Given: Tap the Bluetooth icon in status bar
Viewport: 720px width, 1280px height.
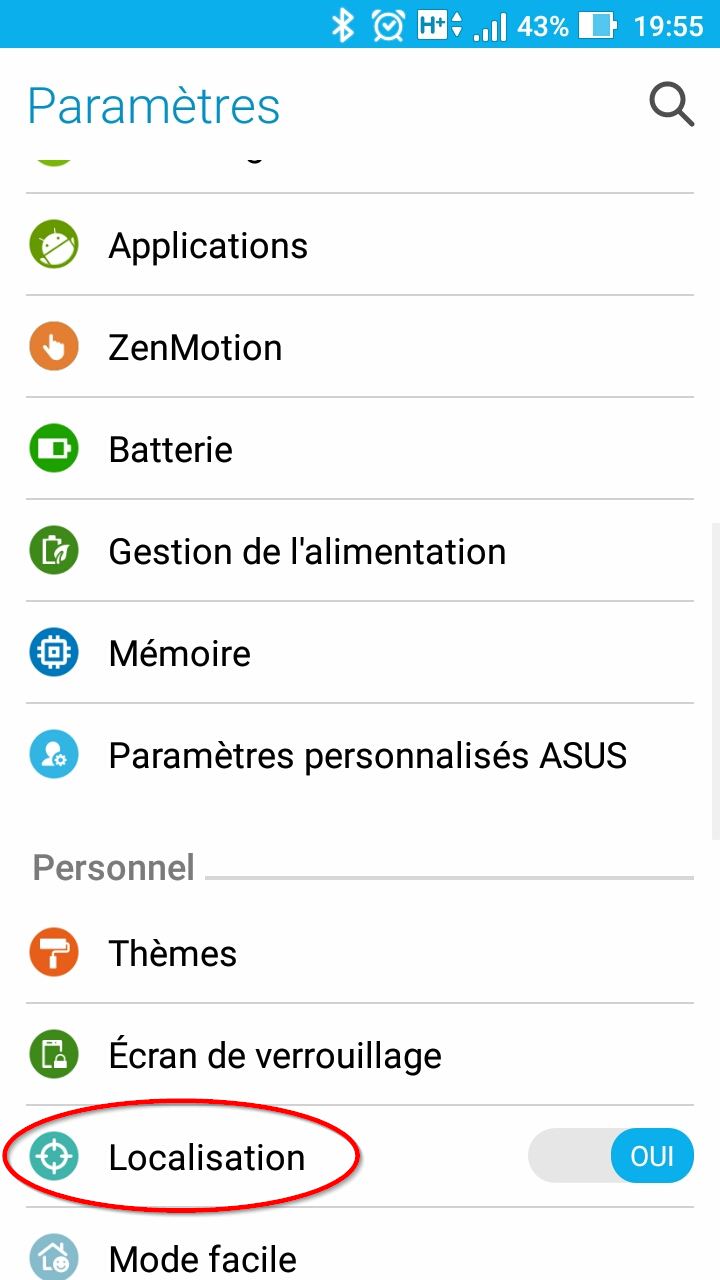Looking at the screenshot, I should coord(343,25).
